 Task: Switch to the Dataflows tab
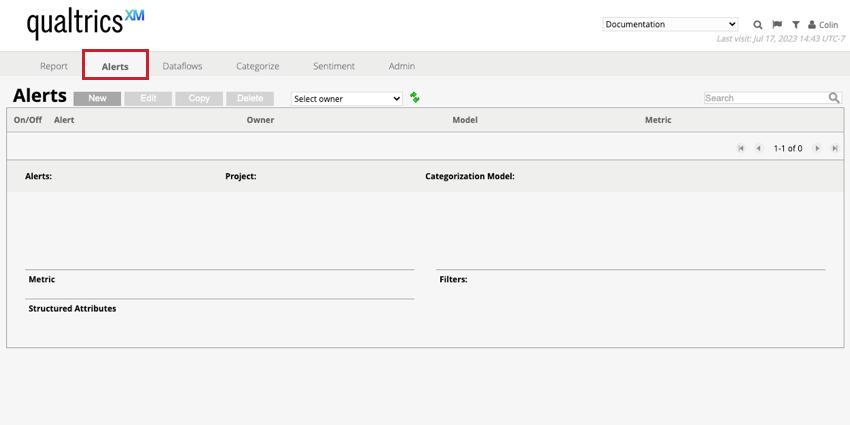[x=182, y=66]
